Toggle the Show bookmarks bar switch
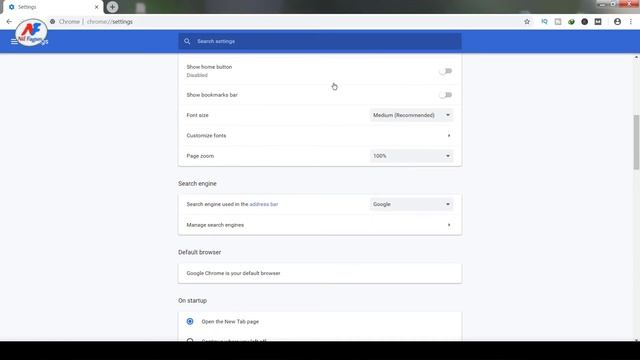This screenshot has width=640, height=360. (445, 95)
